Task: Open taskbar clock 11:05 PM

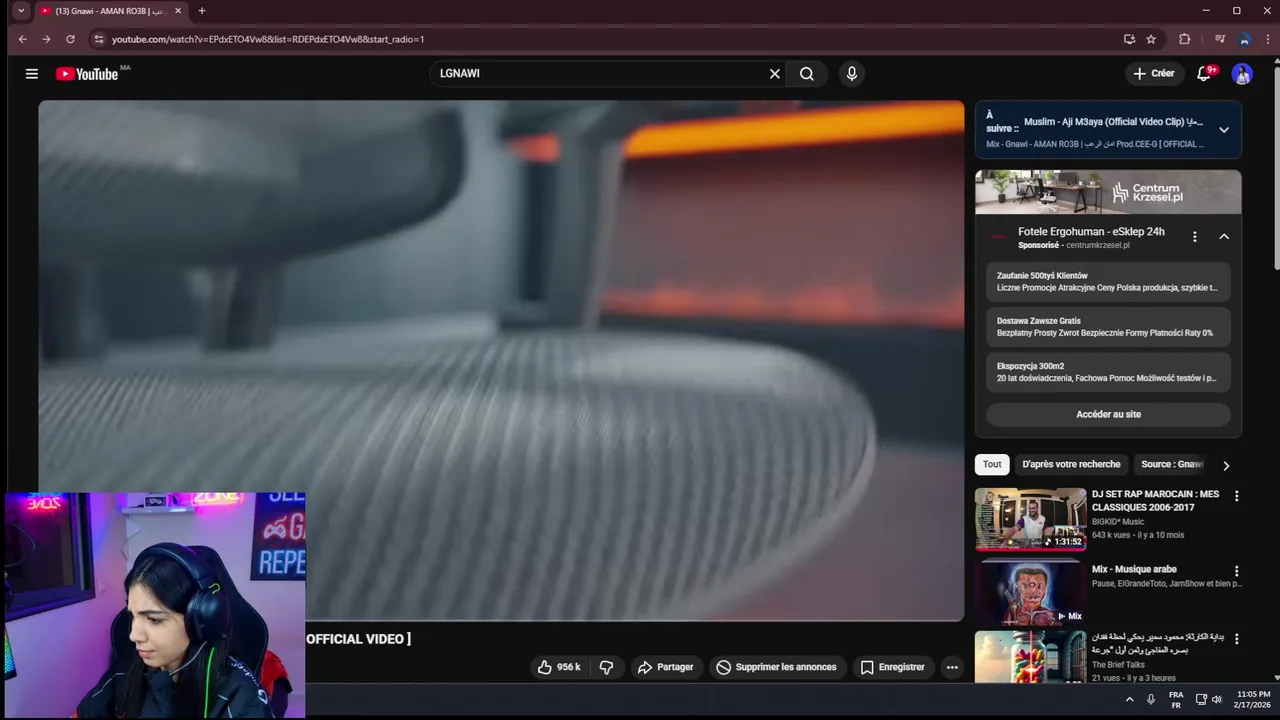Action: (1252, 700)
